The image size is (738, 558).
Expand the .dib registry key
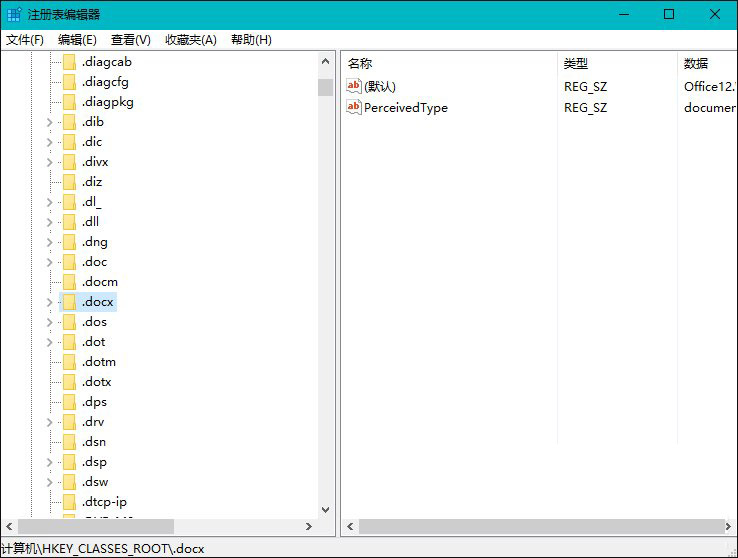(x=49, y=122)
